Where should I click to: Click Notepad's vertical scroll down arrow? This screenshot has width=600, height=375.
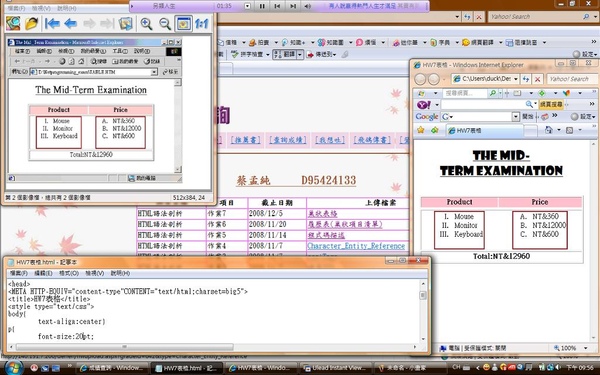click(423, 339)
